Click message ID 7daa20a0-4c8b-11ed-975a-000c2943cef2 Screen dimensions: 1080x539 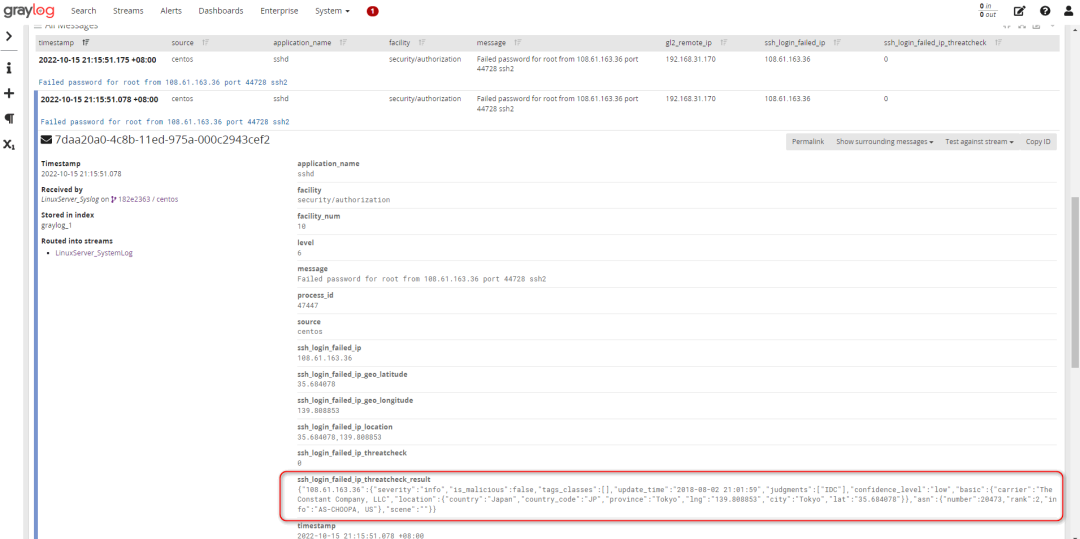pyautogui.click(x=162, y=140)
